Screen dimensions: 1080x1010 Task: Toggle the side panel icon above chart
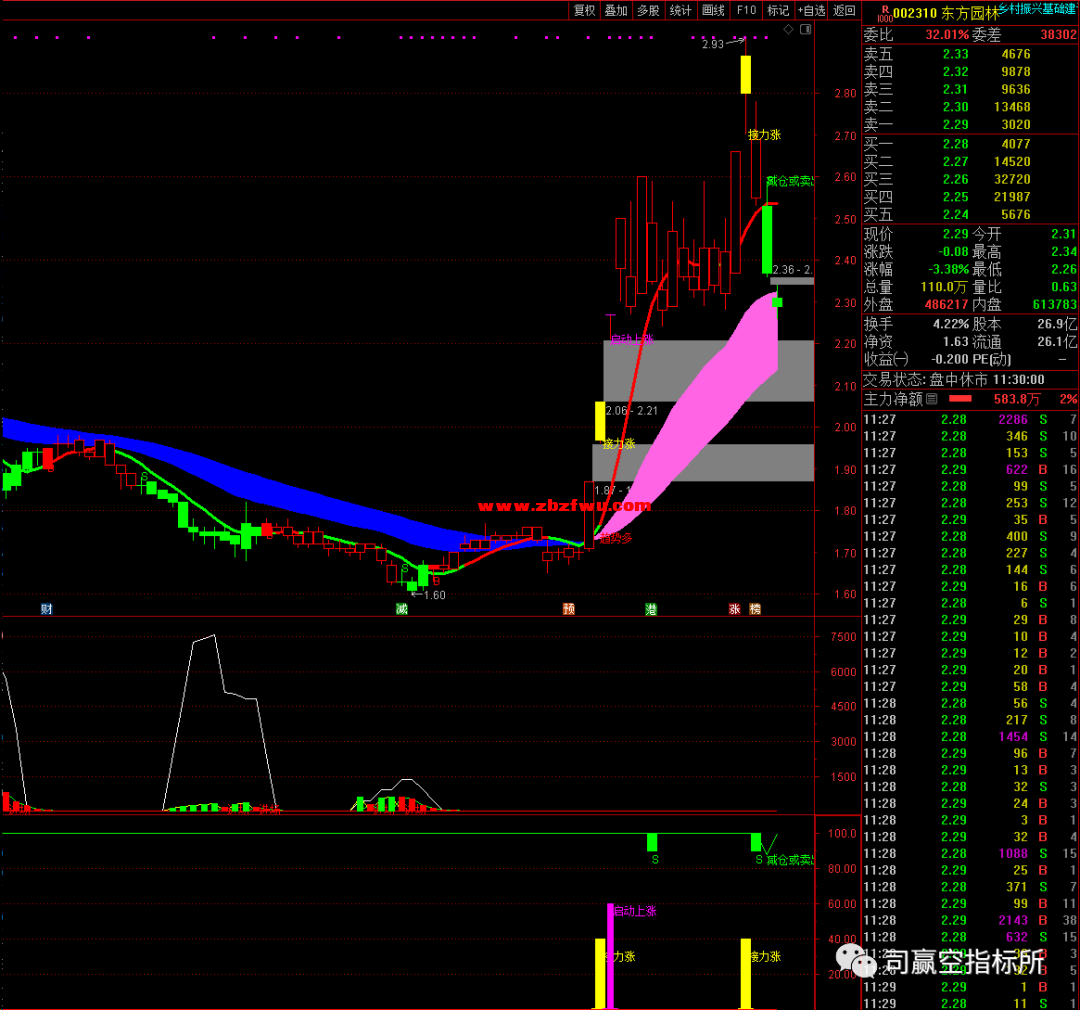point(805,29)
